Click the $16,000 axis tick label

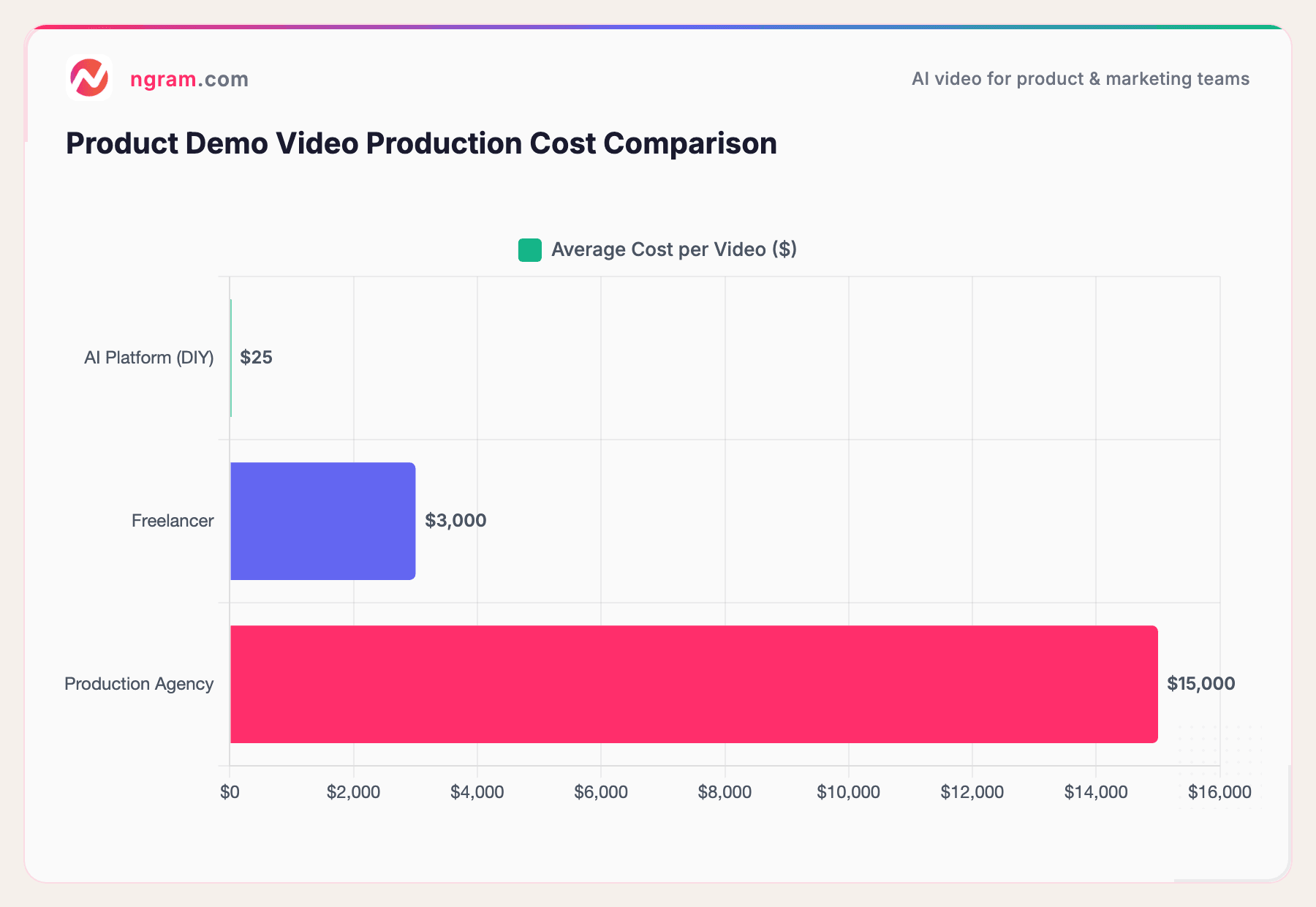click(x=1219, y=791)
